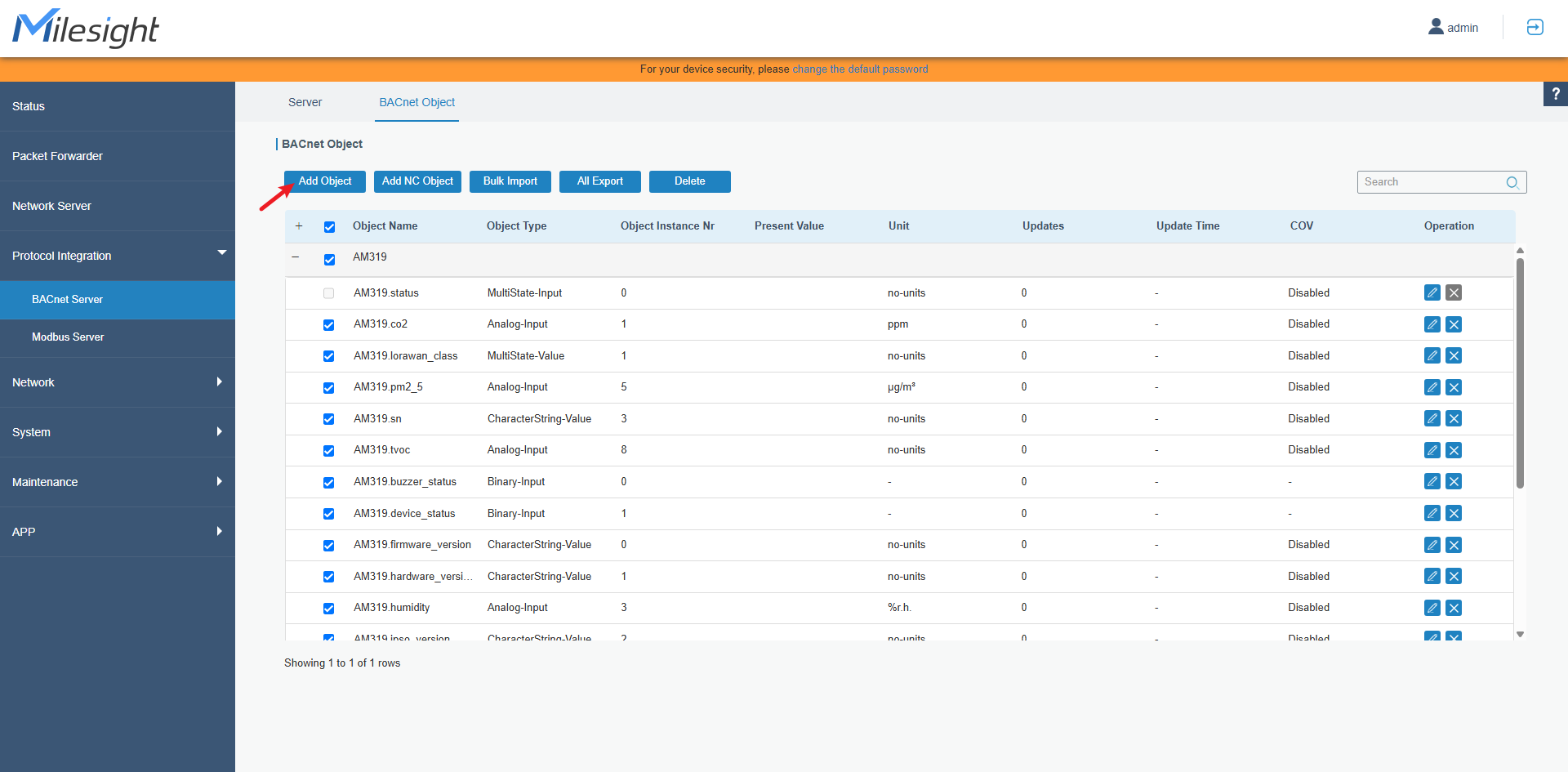Delete the AM319.sn object row
The height and width of the screenshot is (772, 1568).
1454,418
